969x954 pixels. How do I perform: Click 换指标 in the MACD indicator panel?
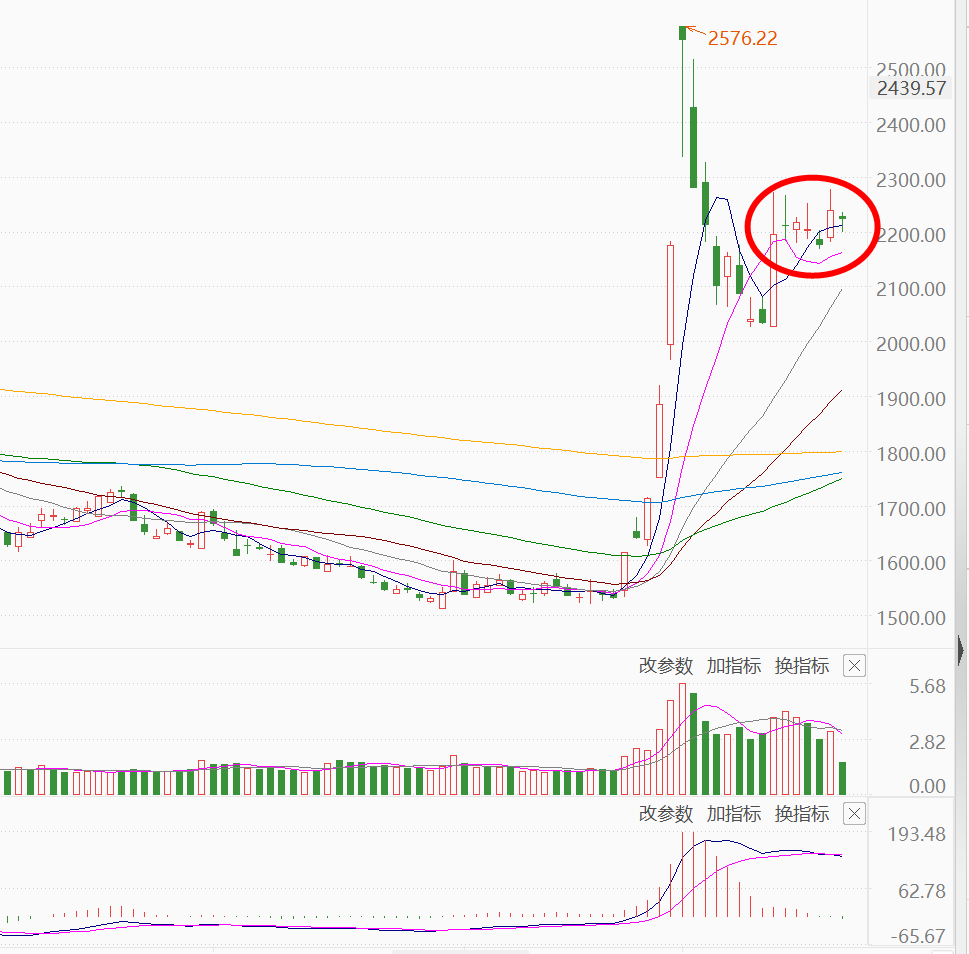tap(802, 814)
